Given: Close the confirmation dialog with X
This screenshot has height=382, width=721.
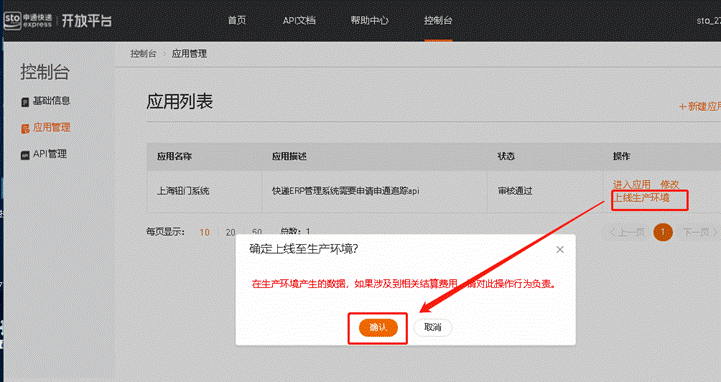Looking at the screenshot, I should point(560,250).
